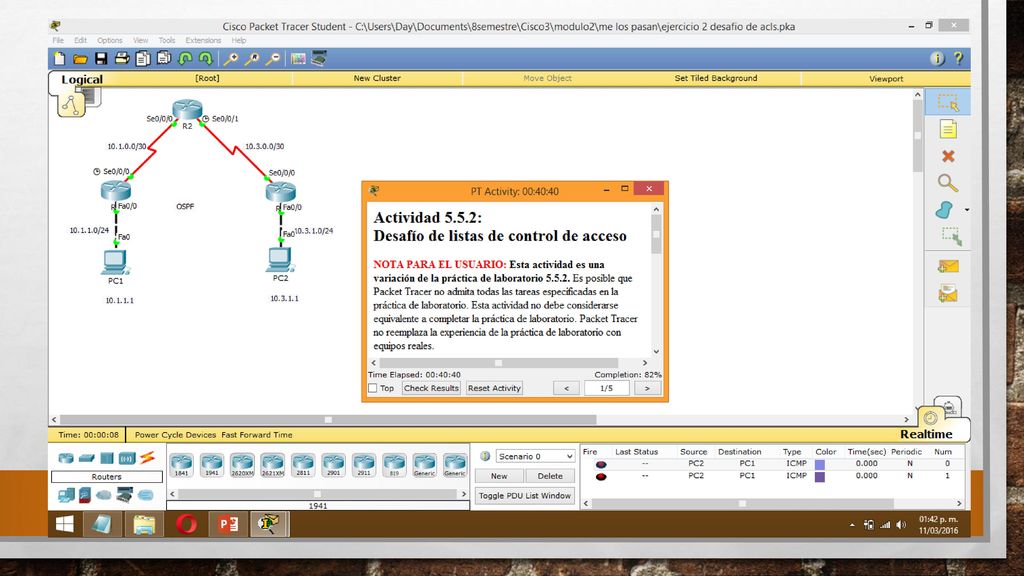The width and height of the screenshot is (1024, 576).
Task: Print the workspace with the printer icon
Action: (122, 59)
